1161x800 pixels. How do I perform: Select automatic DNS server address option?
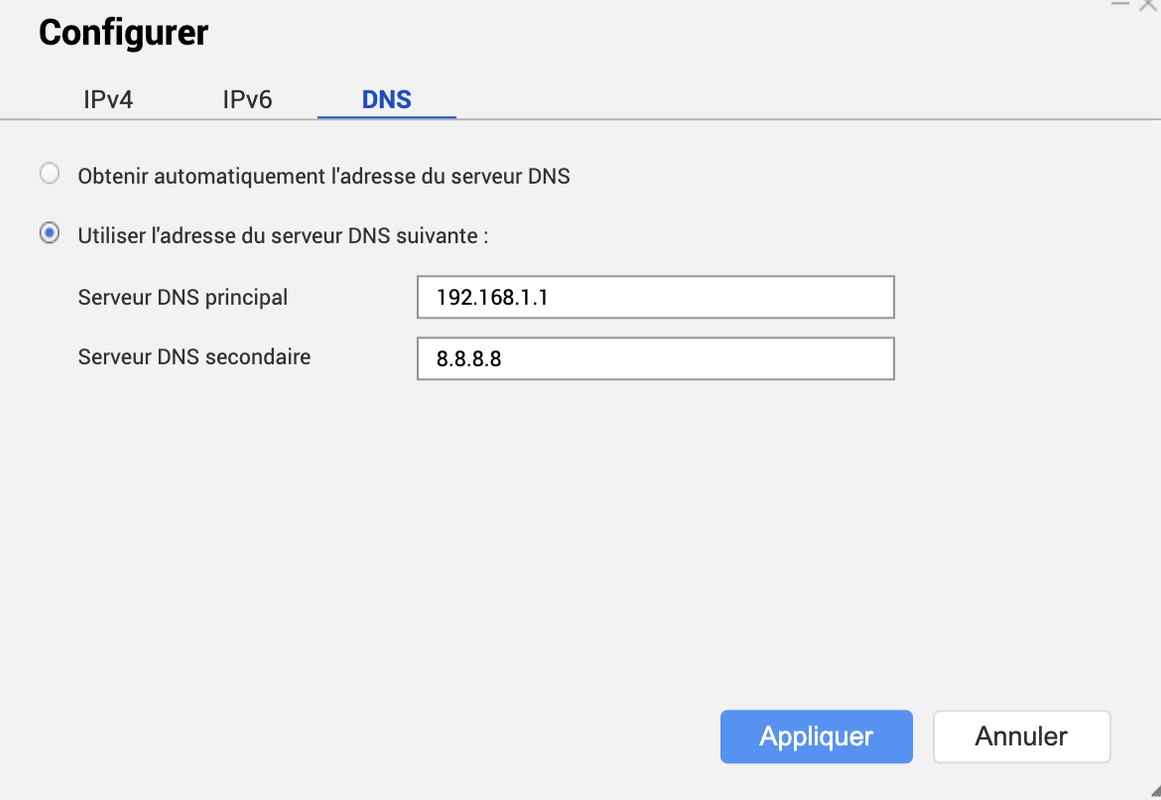tap(50, 173)
